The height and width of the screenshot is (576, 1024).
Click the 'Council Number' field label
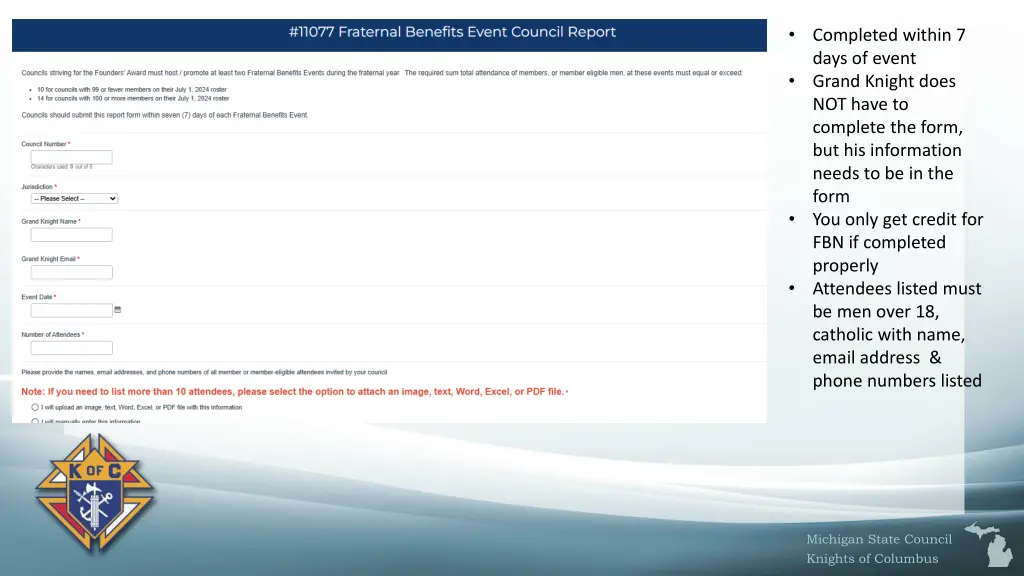(44, 144)
